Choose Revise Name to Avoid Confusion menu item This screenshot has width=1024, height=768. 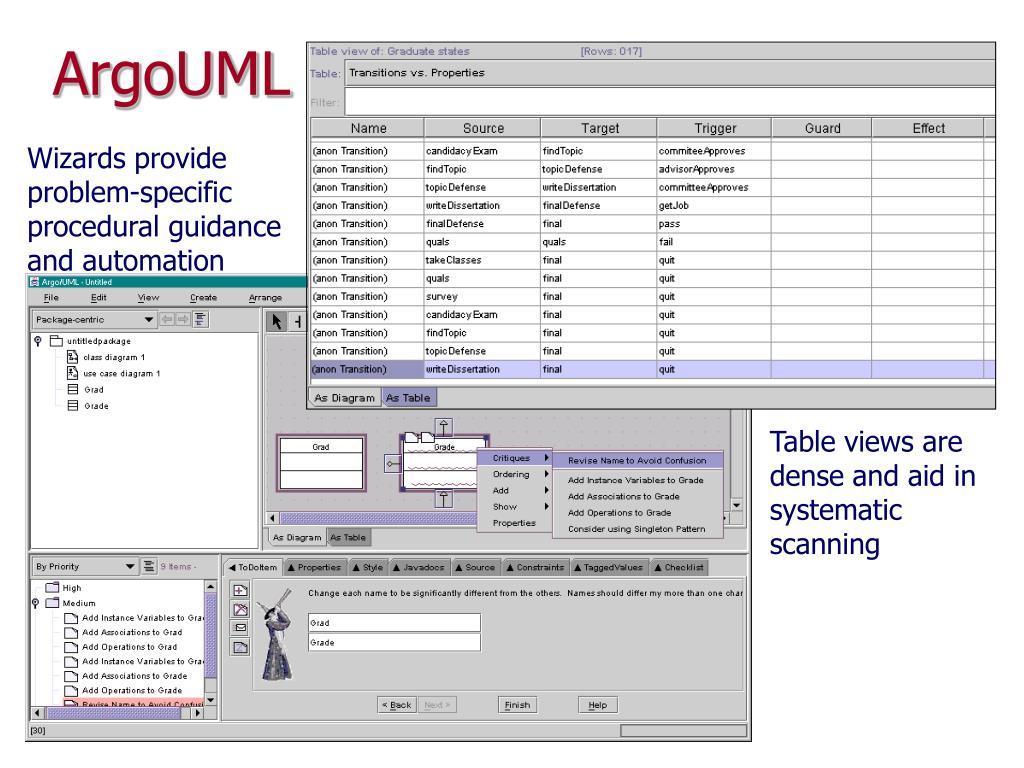tap(637, 460)
